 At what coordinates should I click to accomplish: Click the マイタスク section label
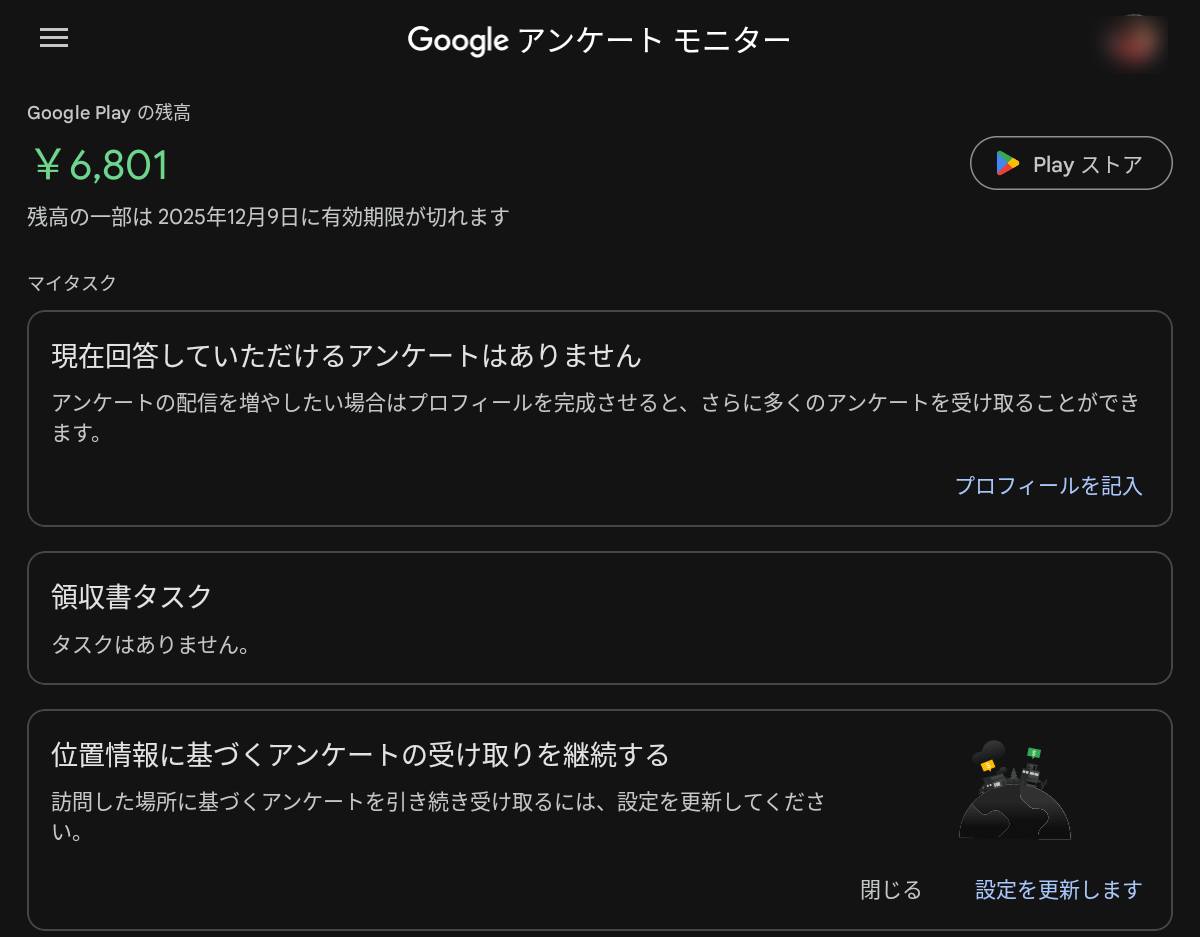coord(72,283)
